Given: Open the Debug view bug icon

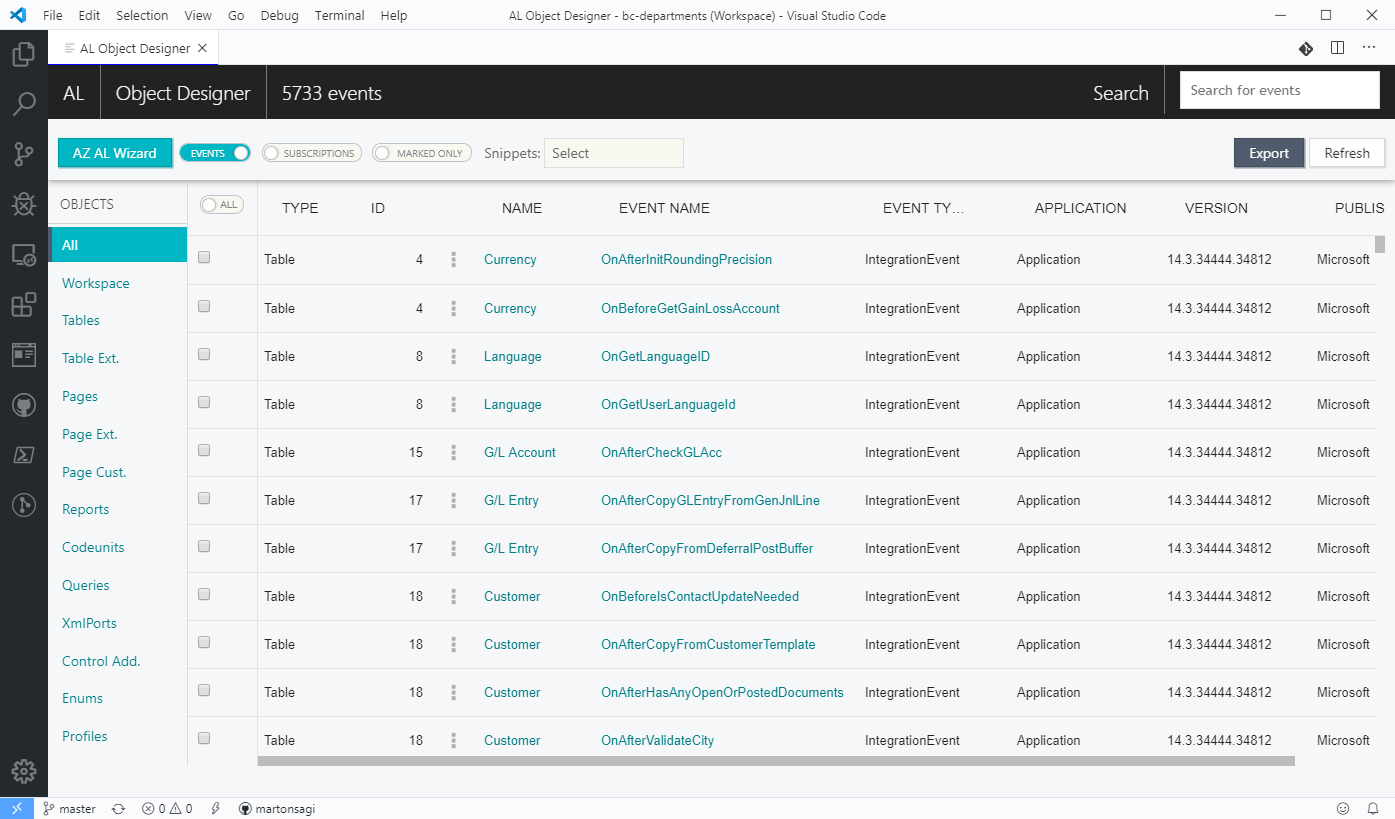Looking at the screenshot, I should [x=24, y=204].
